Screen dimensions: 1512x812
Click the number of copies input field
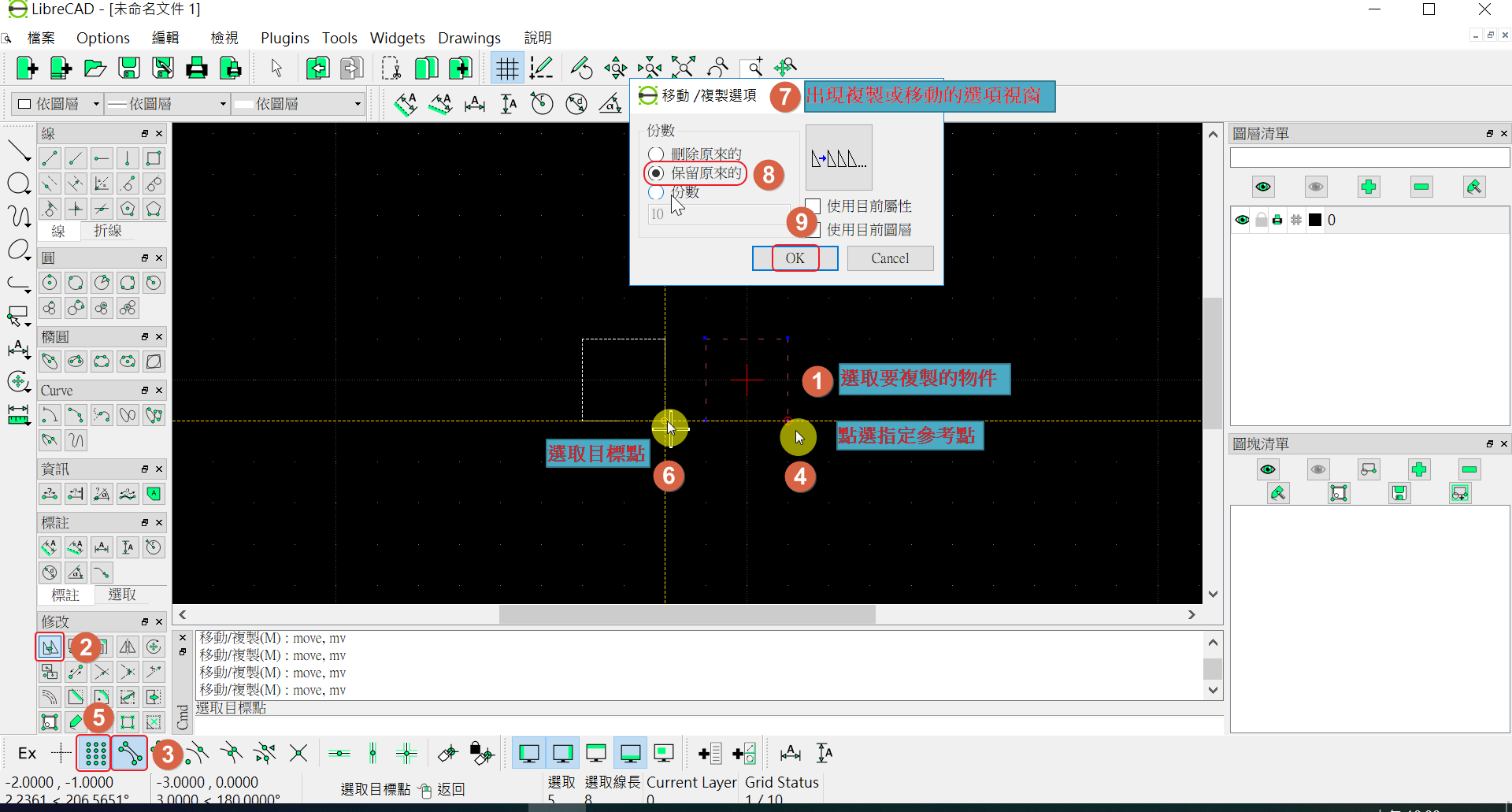click(x=719, y=214)
